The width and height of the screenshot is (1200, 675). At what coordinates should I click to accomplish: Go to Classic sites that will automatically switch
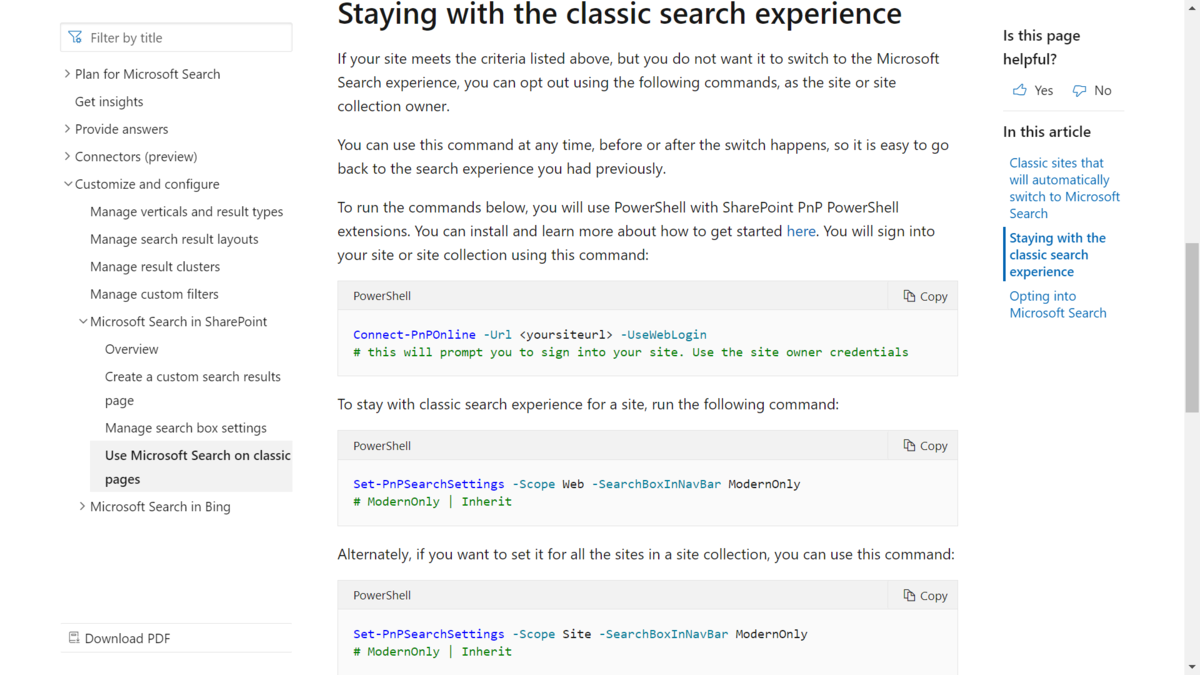[1064, 188]
